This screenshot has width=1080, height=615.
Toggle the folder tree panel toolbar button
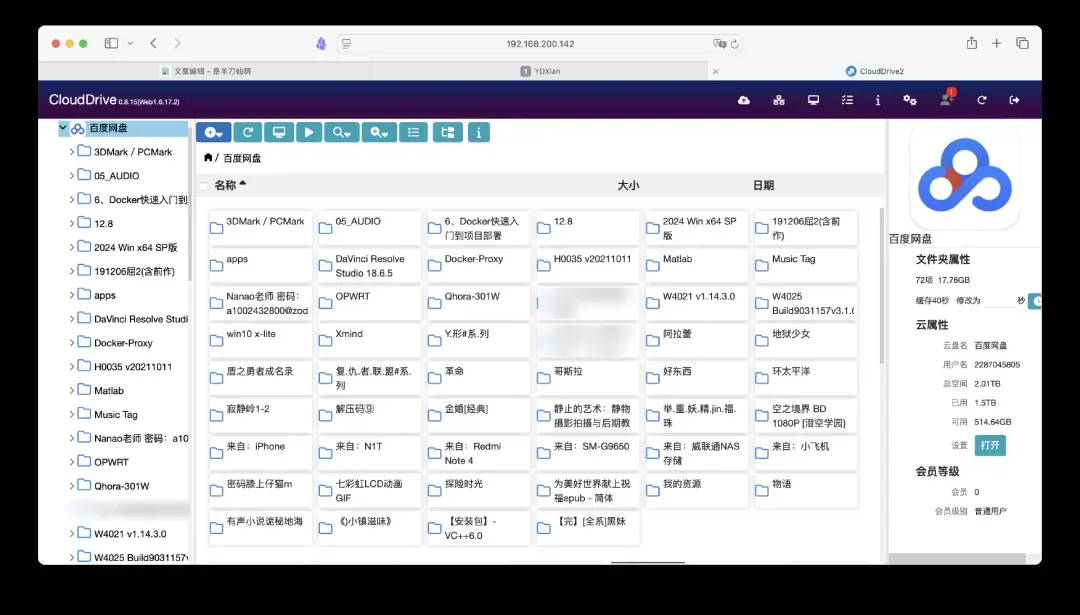(447, 132)
